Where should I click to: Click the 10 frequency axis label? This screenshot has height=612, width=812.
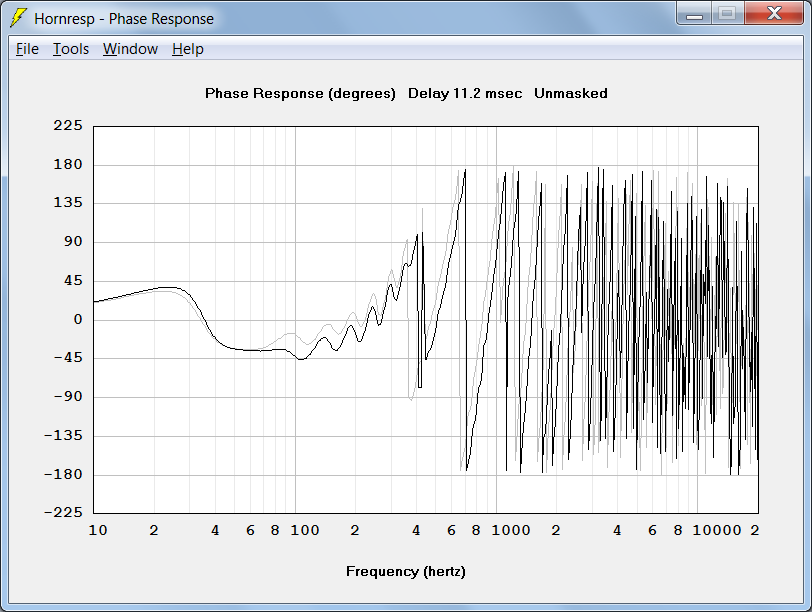[98, 530]
